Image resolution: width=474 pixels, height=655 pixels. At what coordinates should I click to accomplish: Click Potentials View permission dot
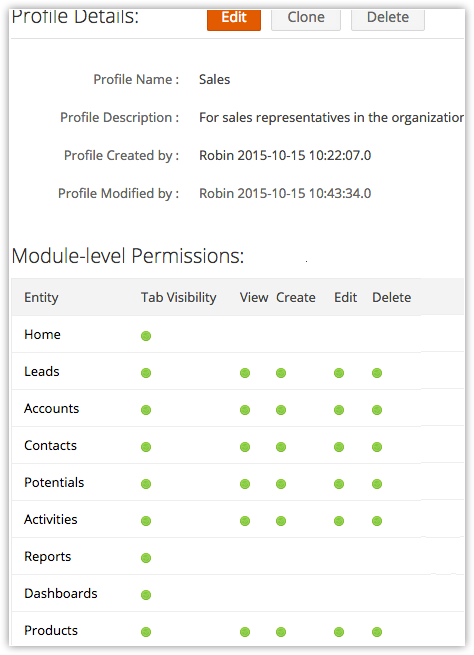point(245,484)
